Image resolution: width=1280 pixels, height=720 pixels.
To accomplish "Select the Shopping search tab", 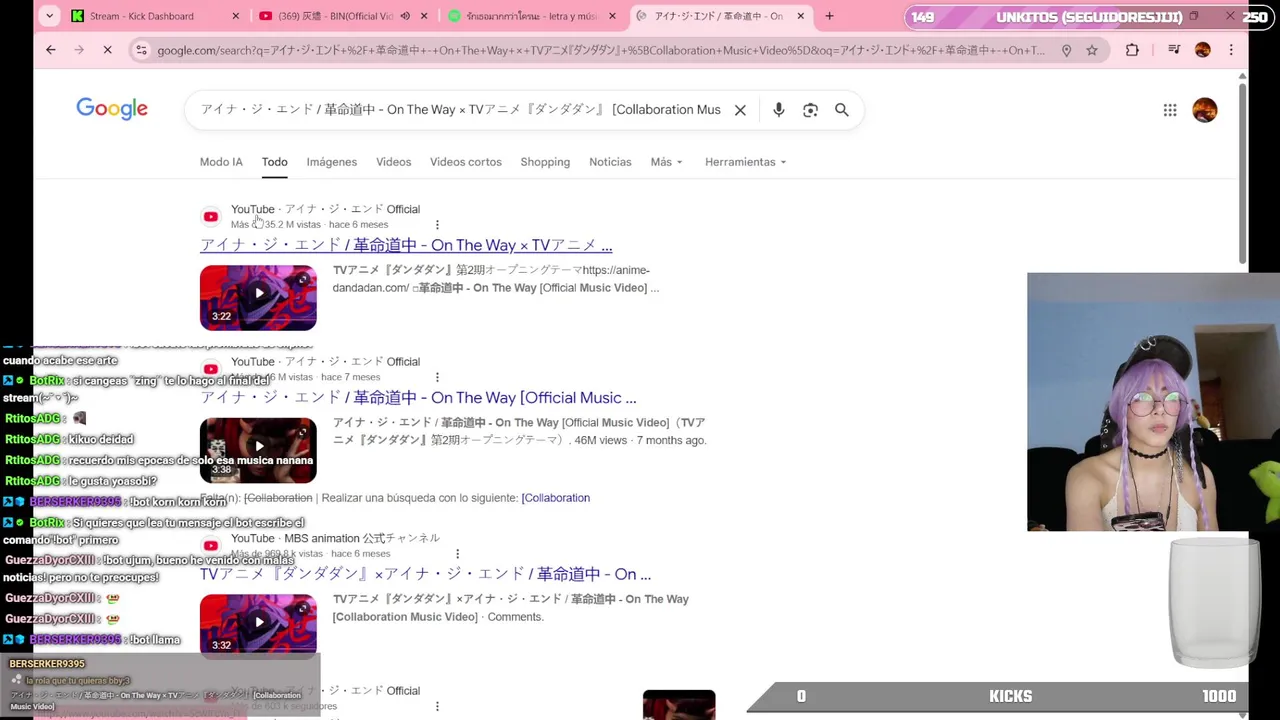I will [545, 162].
